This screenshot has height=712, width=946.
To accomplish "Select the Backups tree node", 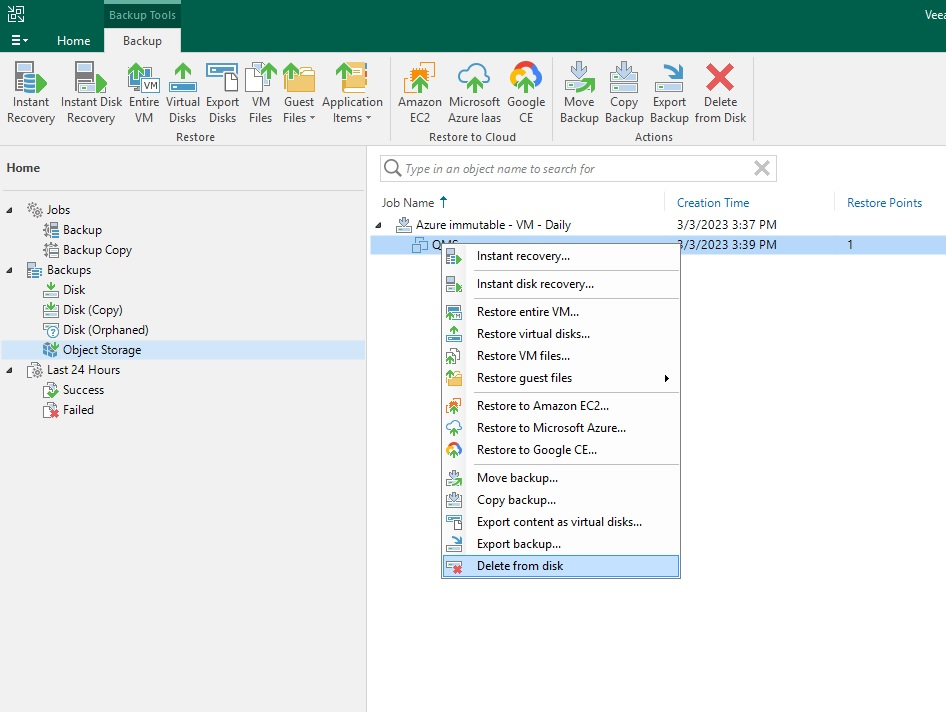I will (x=68, y=270).
